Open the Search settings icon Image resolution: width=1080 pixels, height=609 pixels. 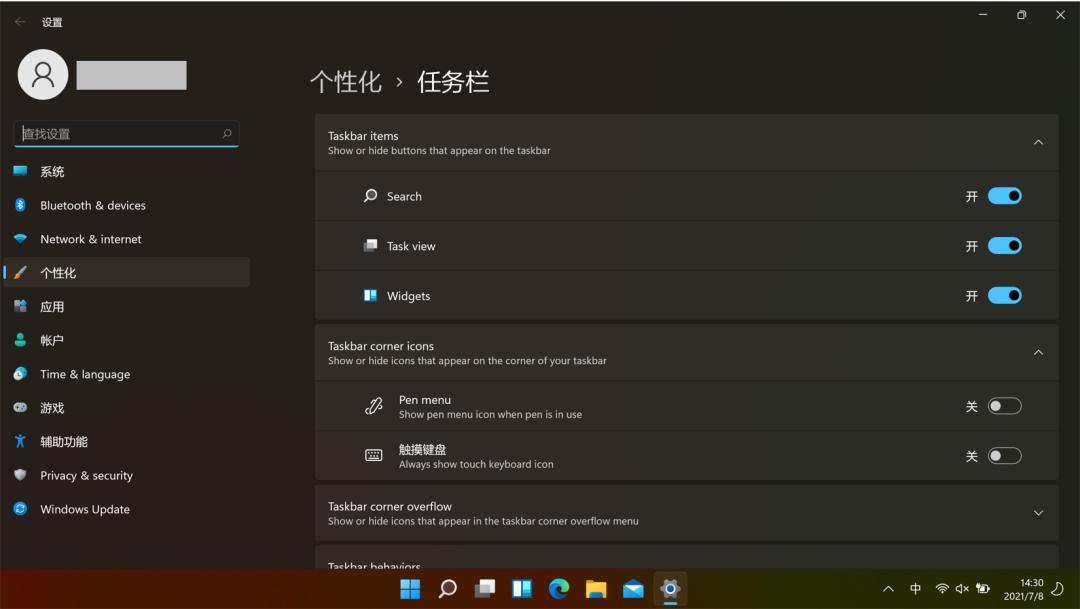click(x=369, y=196)
